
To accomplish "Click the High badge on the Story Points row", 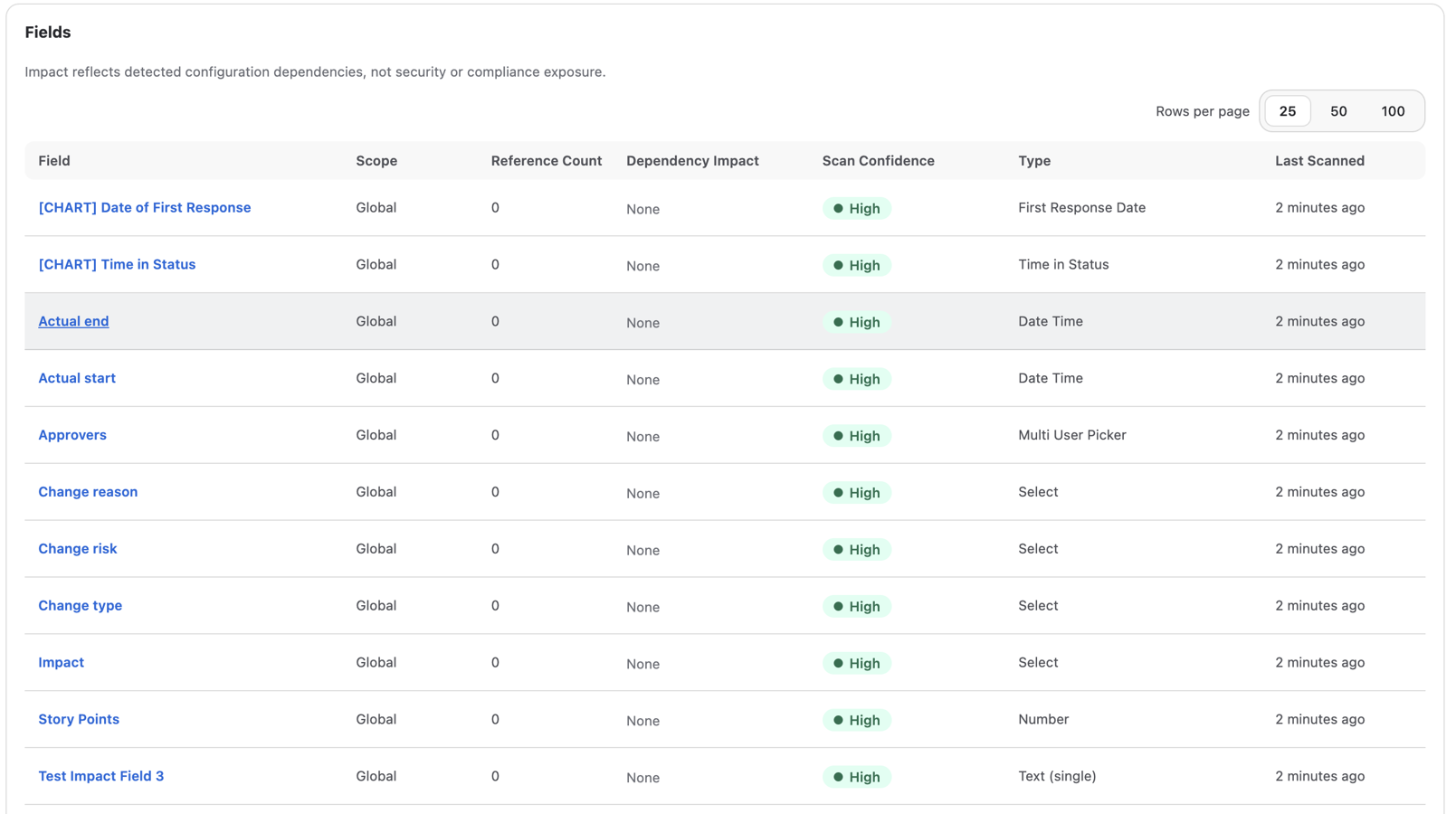I will pos(856,720).
